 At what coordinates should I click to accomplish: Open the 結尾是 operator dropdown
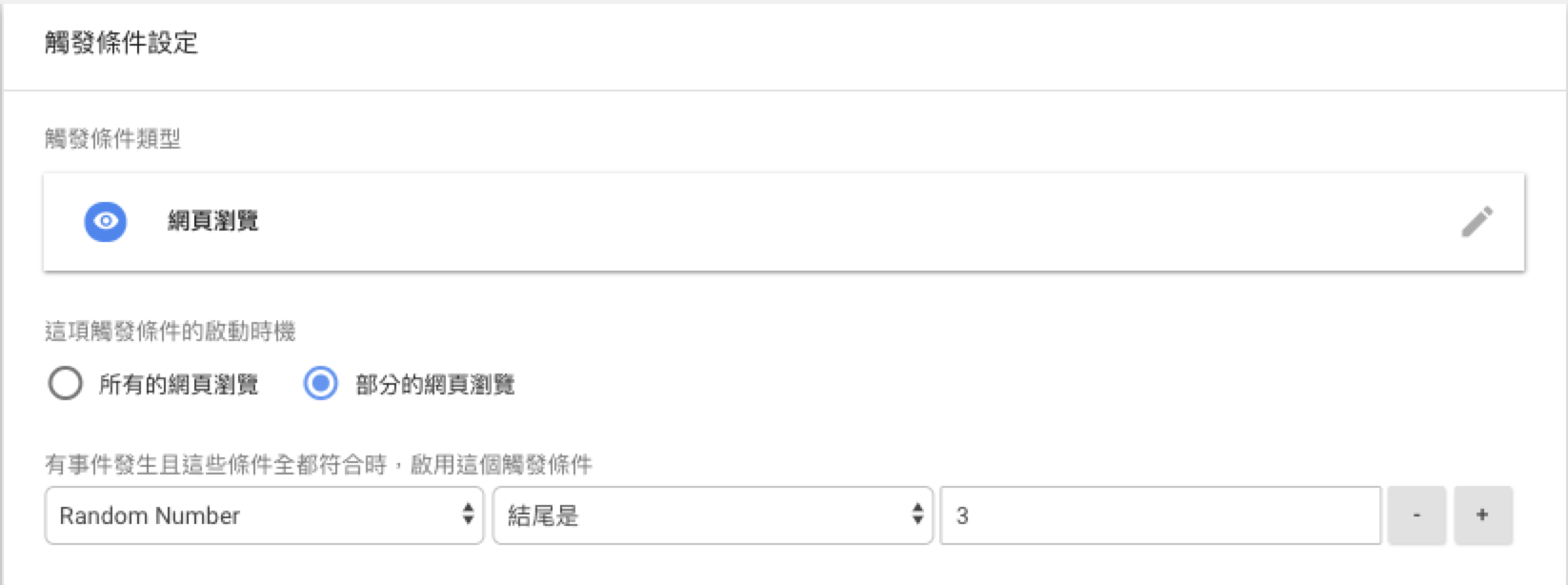point(713,515)
